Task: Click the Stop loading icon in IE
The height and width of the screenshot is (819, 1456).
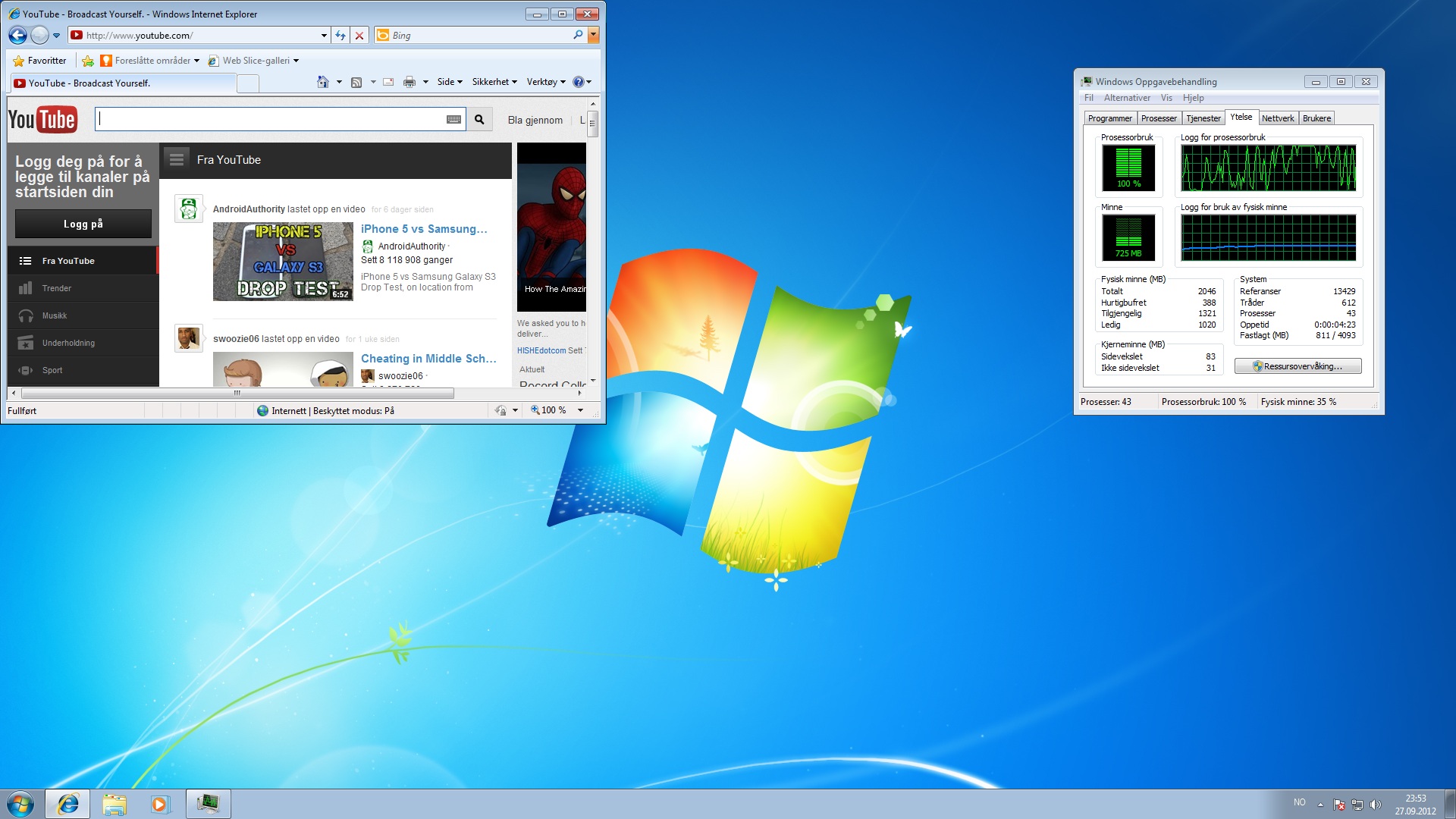Action: (359, 35)
